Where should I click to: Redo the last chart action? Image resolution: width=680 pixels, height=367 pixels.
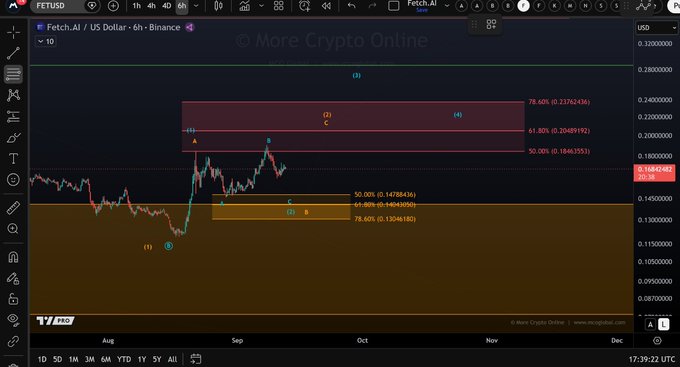tap(372, 6)
